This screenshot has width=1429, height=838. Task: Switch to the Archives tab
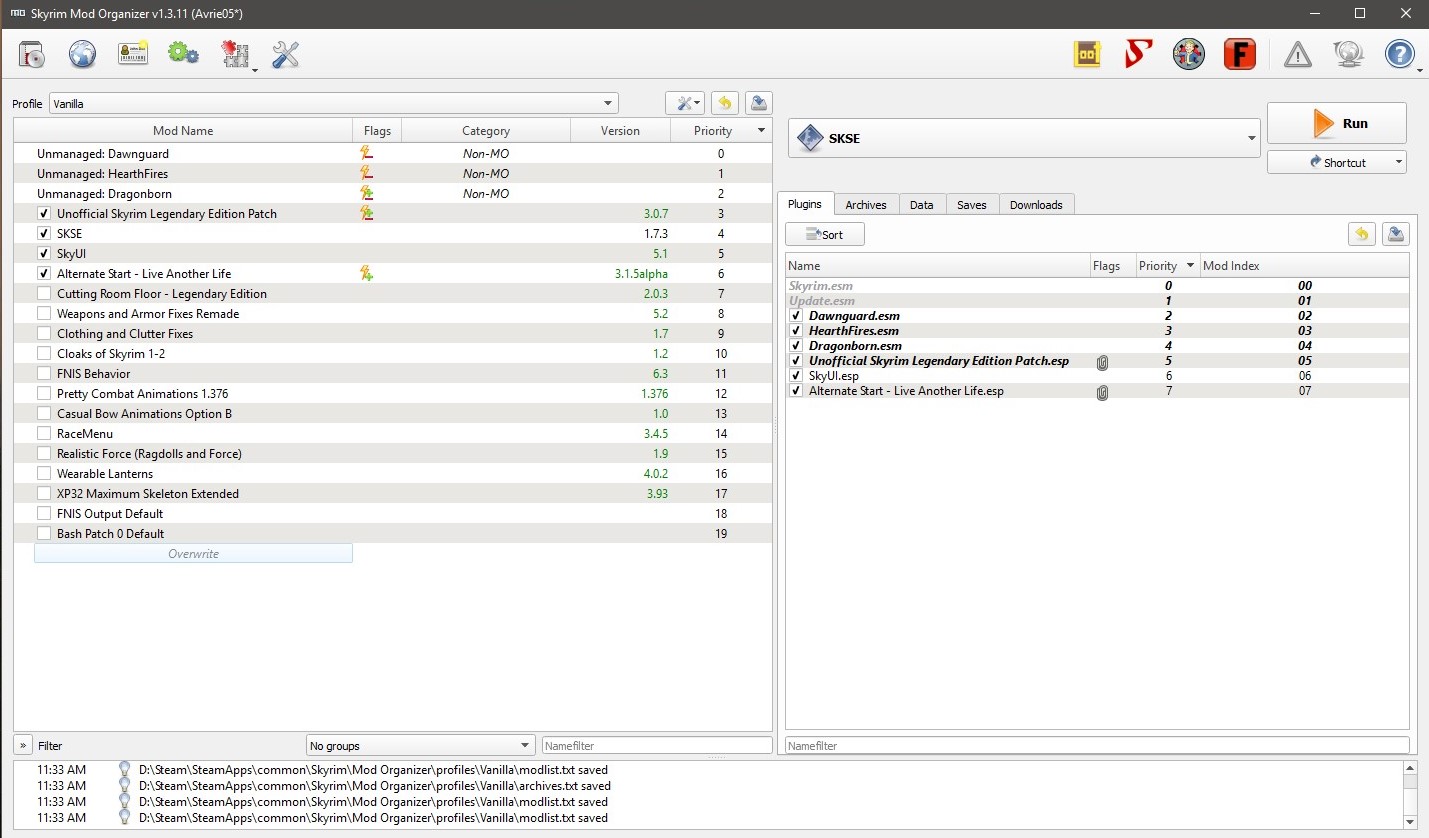[x=866, y=205]
